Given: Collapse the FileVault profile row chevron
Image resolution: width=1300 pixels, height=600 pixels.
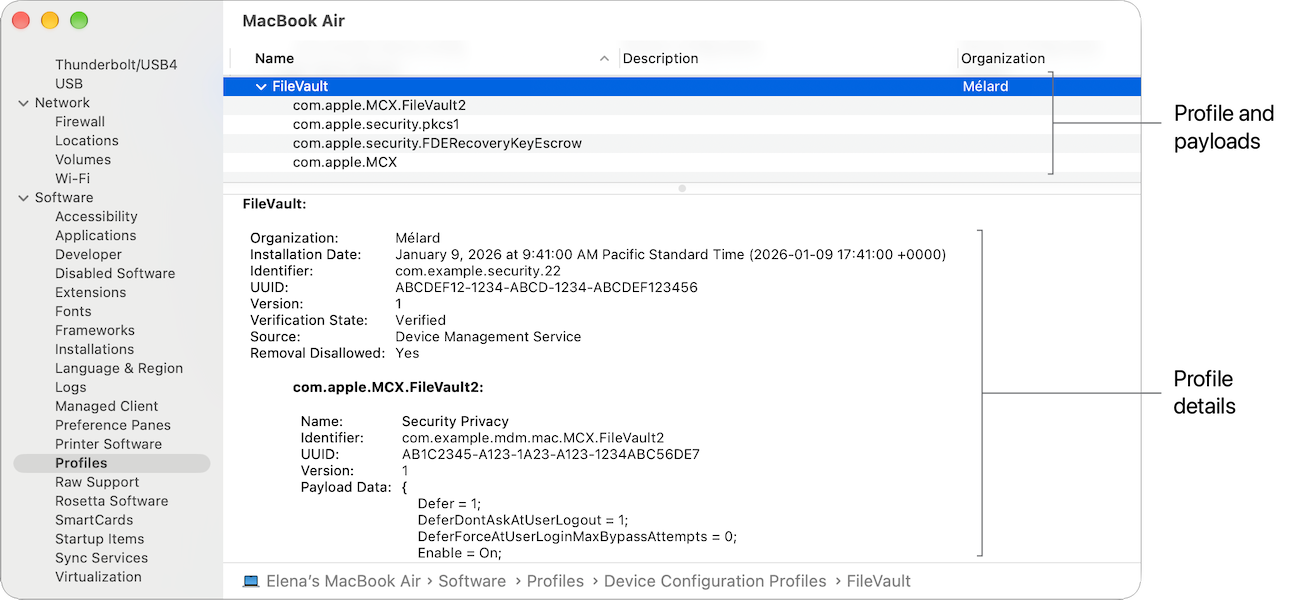Looking at the screenshot, I should [261, 87].
